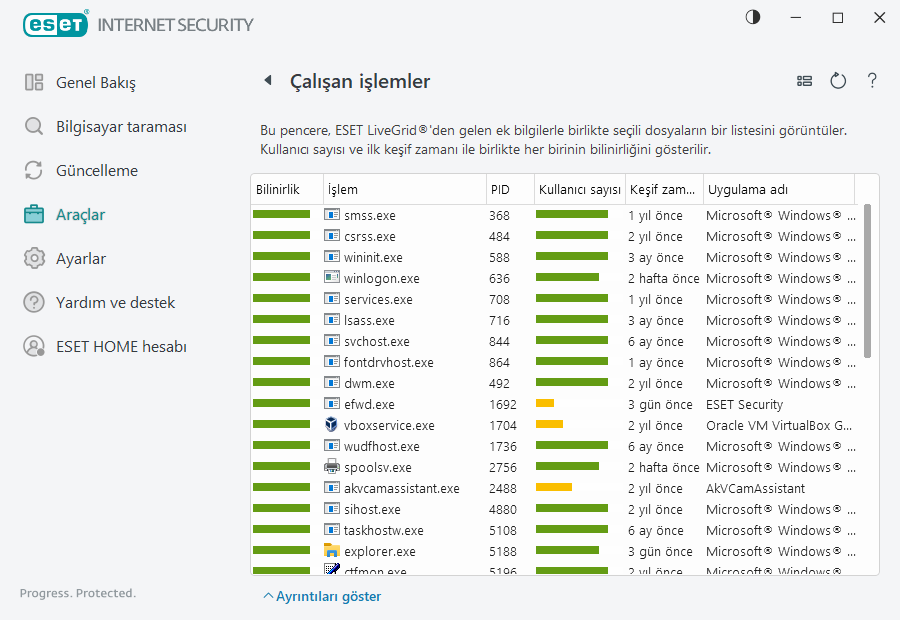
Task: Go back using the arrow beside Çalışan işlemler
Action: pyautogui.click(x=267, y=81)
